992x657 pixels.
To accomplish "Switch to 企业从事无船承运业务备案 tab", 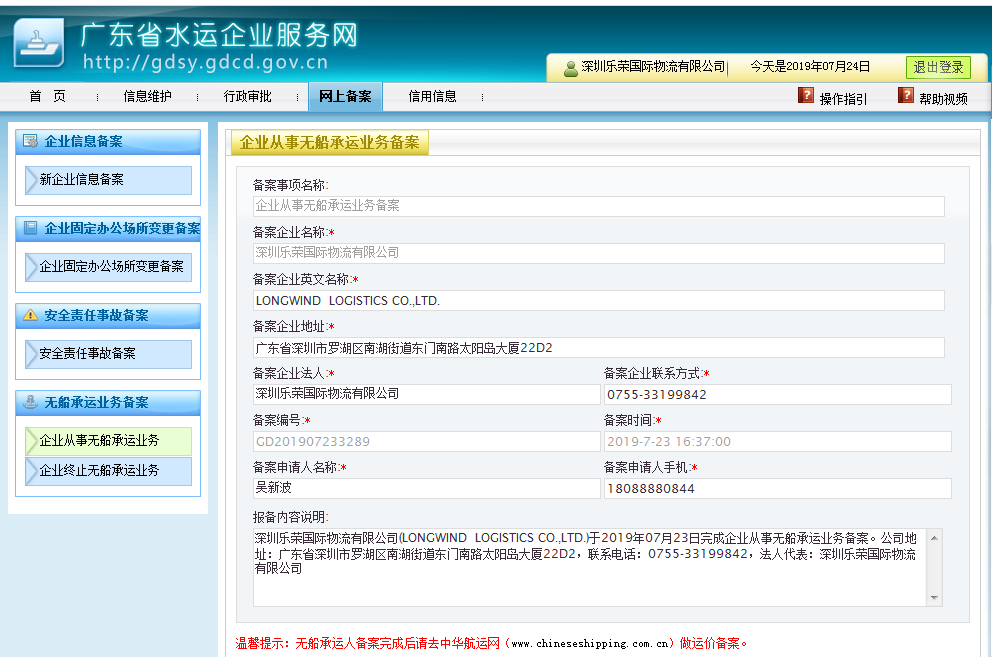I will click(330, 142).
